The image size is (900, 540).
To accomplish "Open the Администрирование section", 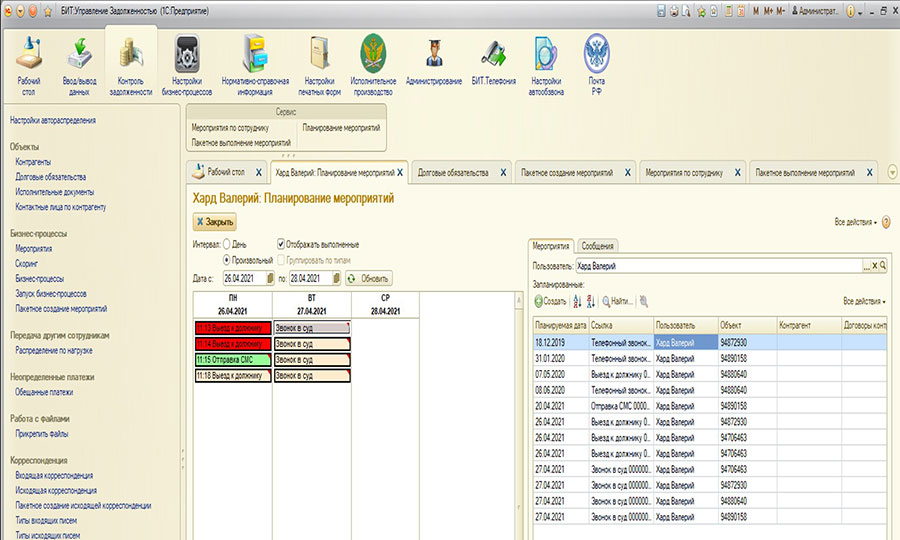I will tap(434, 54).
